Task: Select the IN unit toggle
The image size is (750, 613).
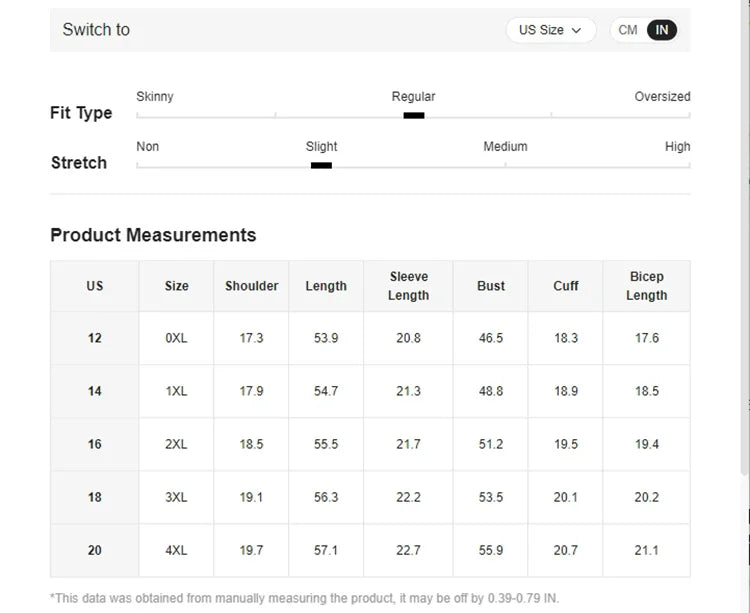Action: [661, 30]
